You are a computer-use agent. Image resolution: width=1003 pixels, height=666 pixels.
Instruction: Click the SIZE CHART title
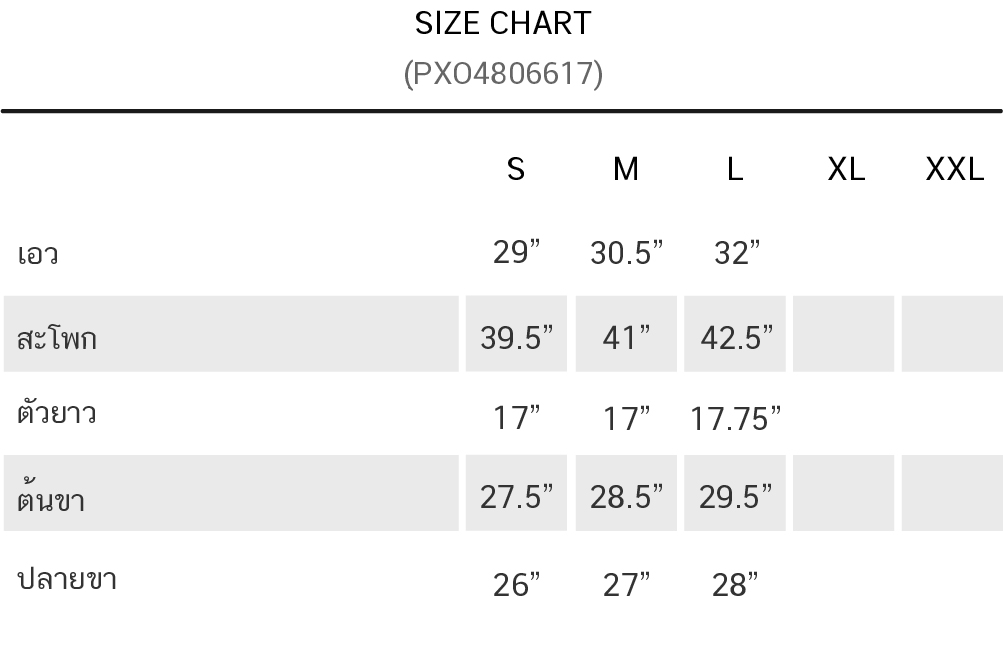coord(503,23)
